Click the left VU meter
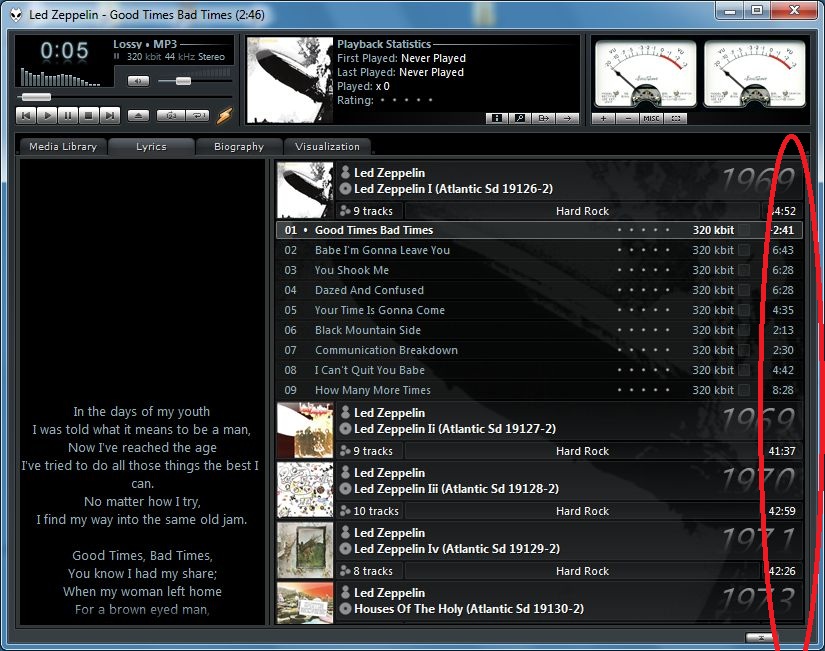This screenshot has height=651, width=825. (x=646, y=74)
